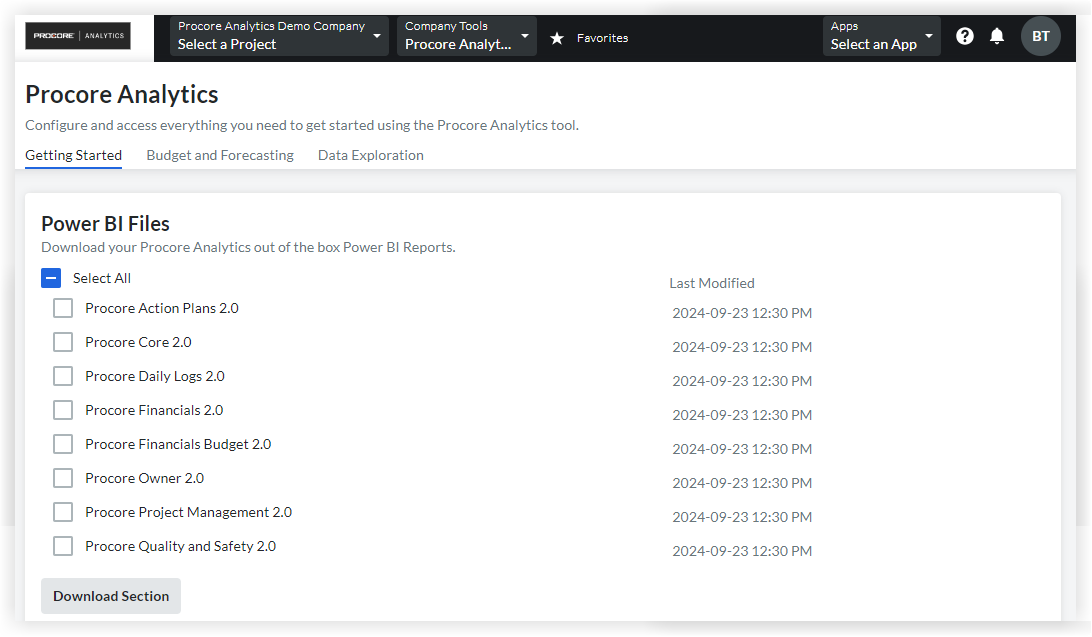
Task: Click the Download Section button
Action: pos(110,595)
